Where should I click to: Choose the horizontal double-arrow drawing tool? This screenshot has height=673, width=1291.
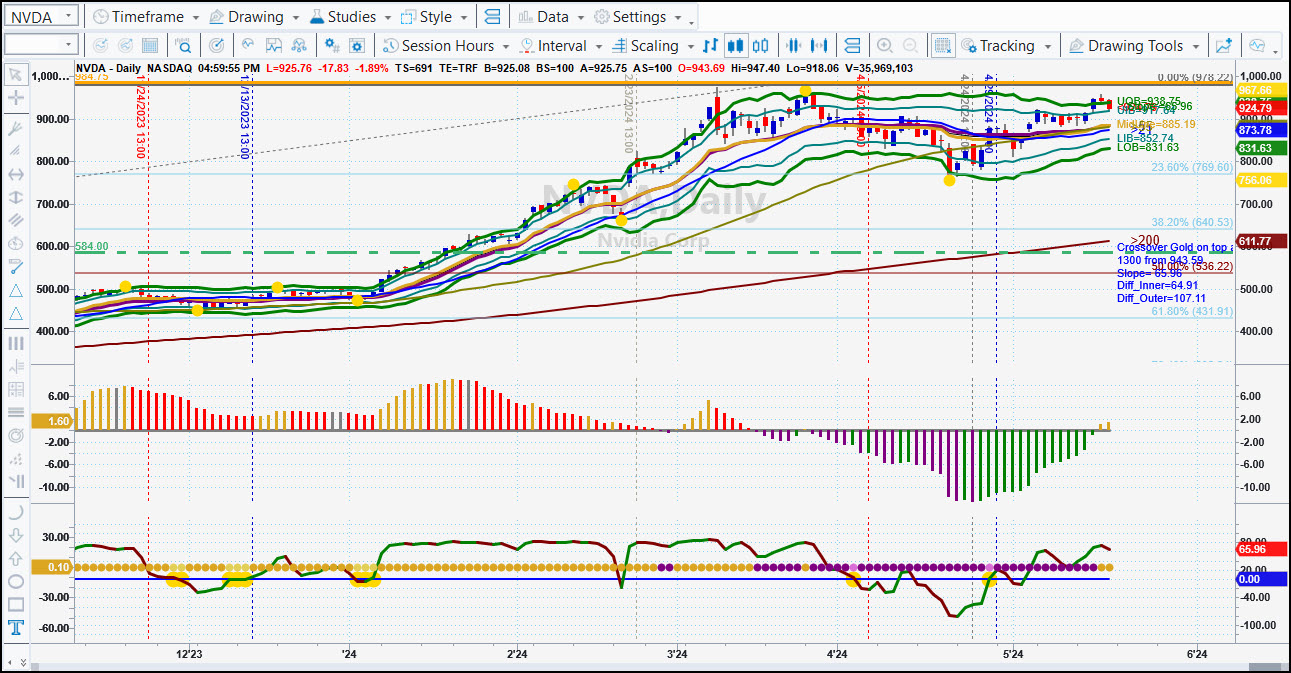[15, 174]
